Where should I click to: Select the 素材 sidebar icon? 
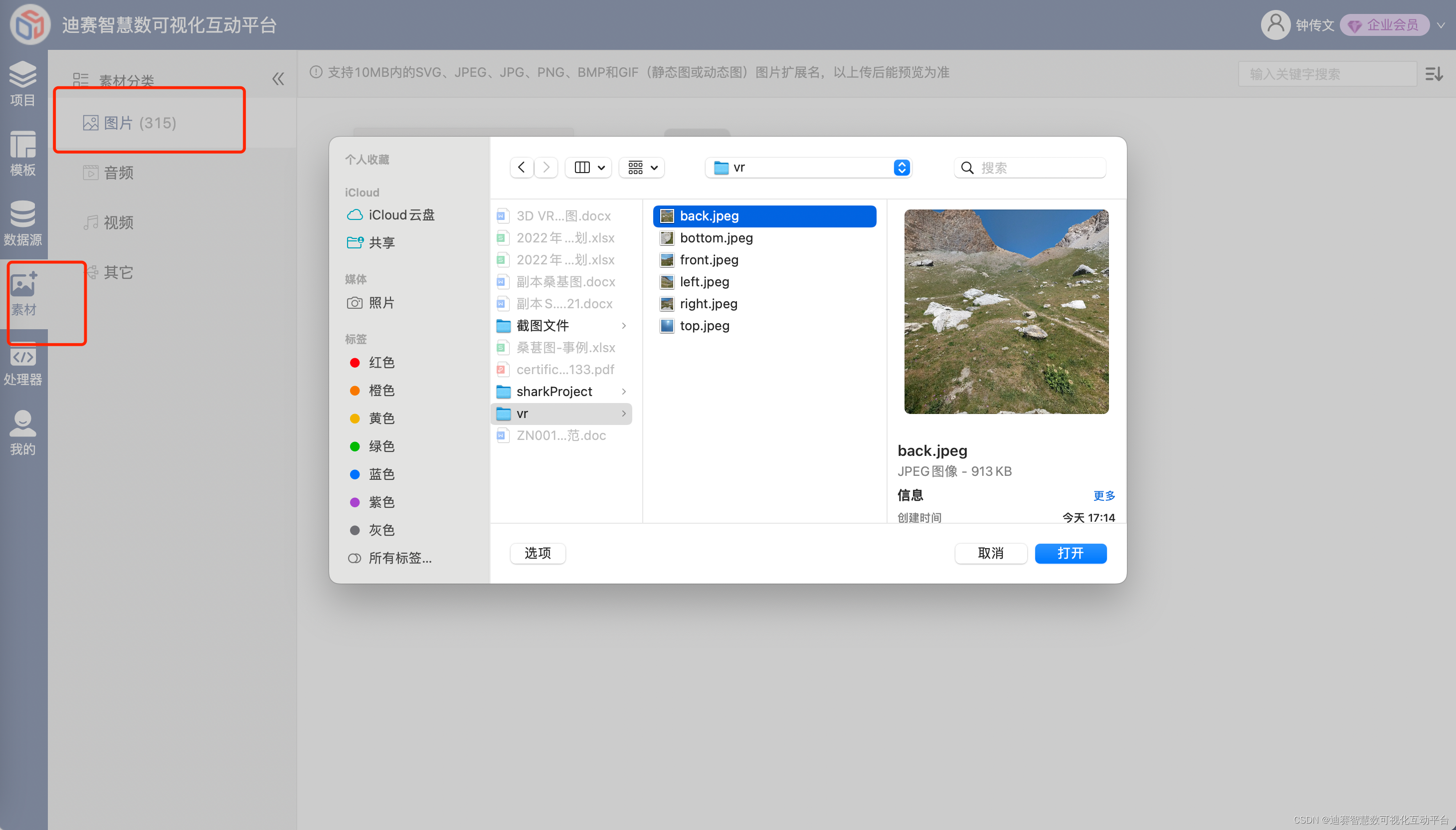tap(23, 293)
